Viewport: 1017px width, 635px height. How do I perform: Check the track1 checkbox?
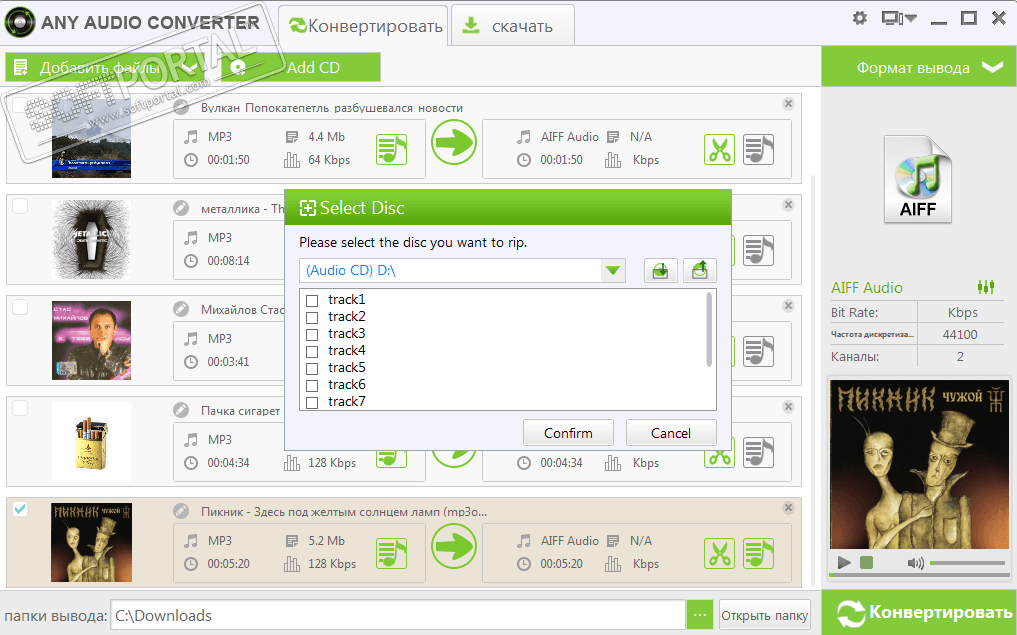pos(312,300)
